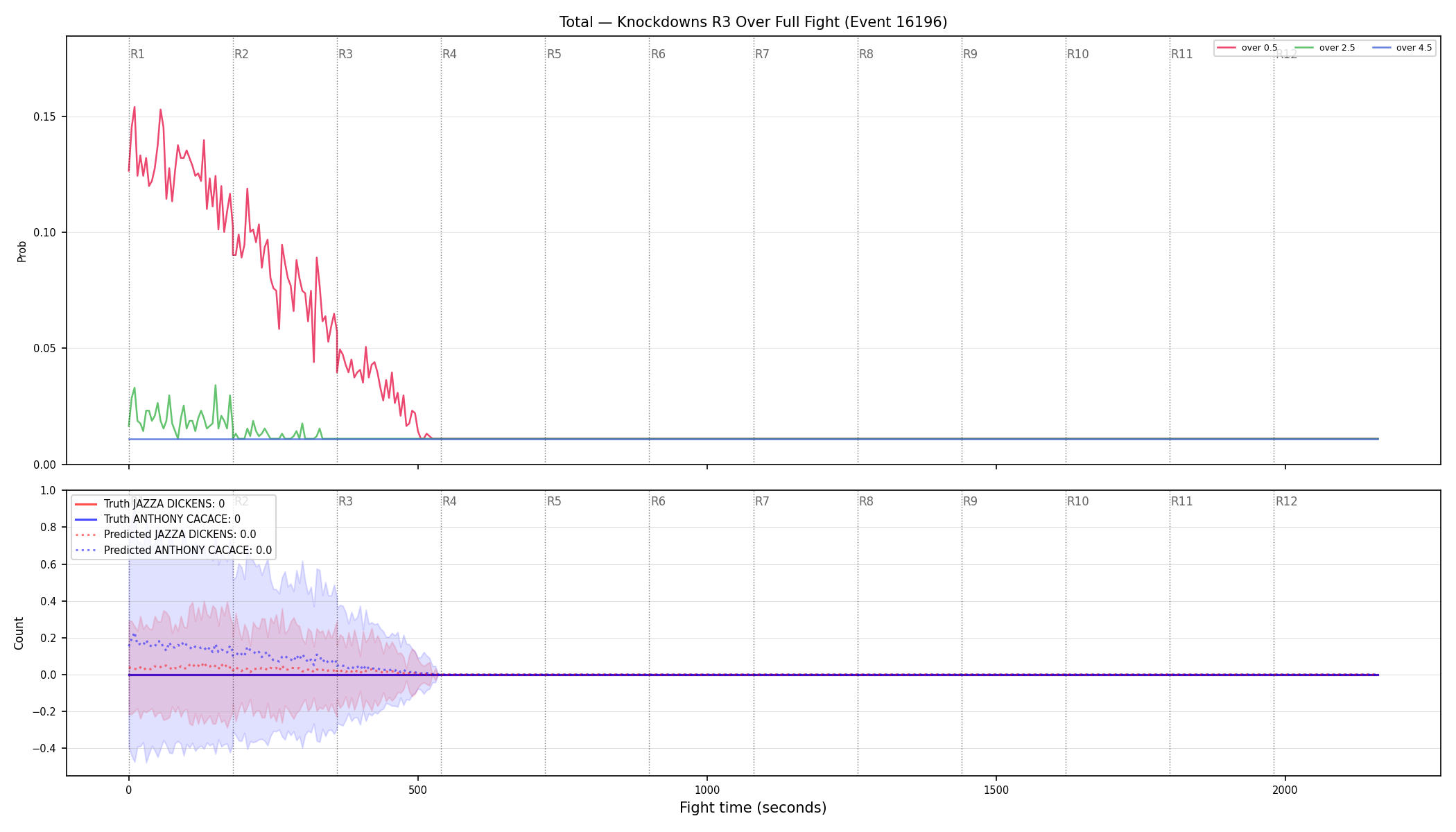The width and height of the screenshot is (1456, 832).
Task: Click the 0 tick on fight time axis
Action: pyautogui.click(x=129, y=790)
